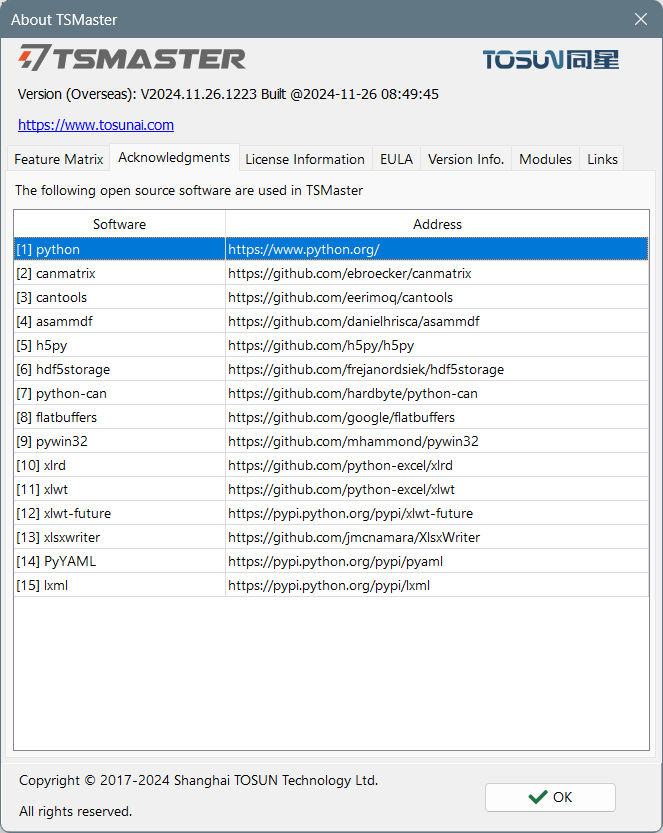Screen dimensions: 663x833
Task: Open the https://www.tosunai.com link
Action: click(96, 125)
